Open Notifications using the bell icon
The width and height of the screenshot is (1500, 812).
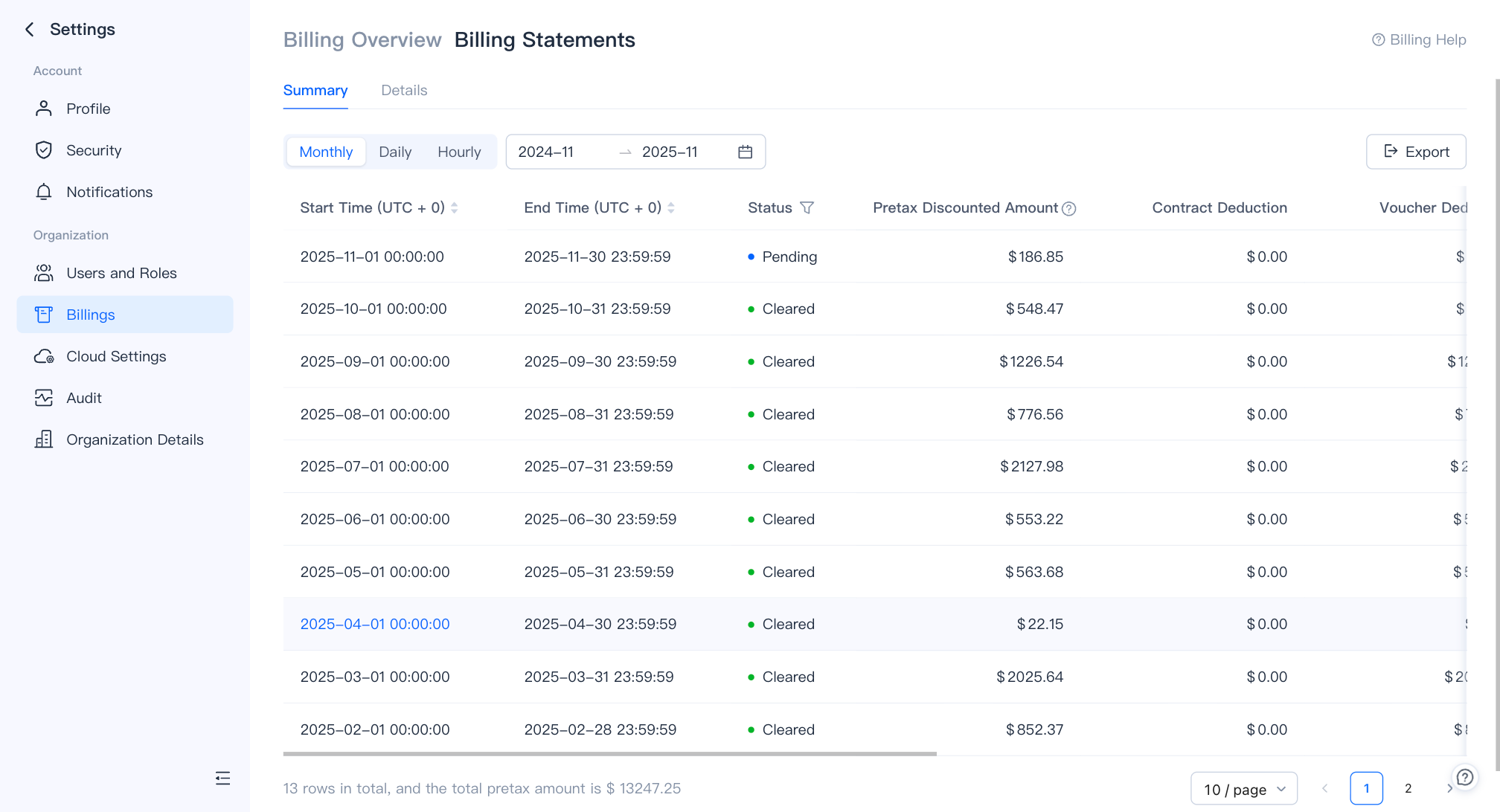pos(43,192)
